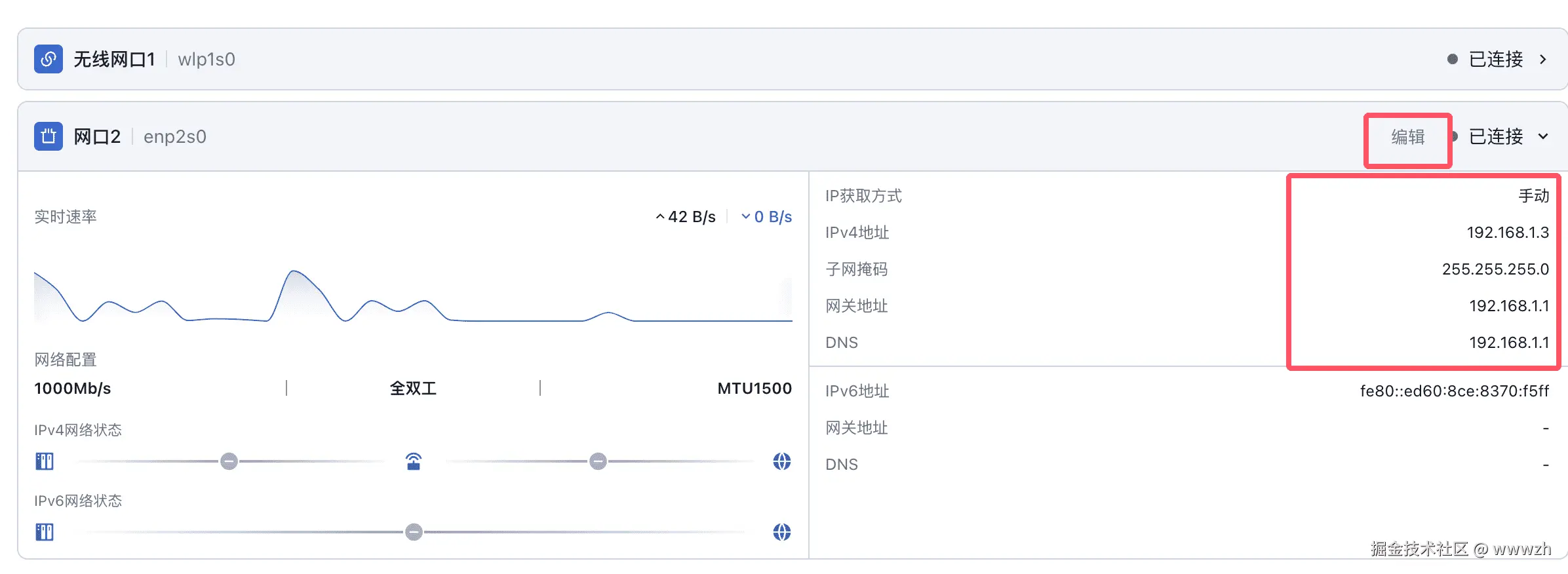Click the real-time rate graph

pos(413,298)
